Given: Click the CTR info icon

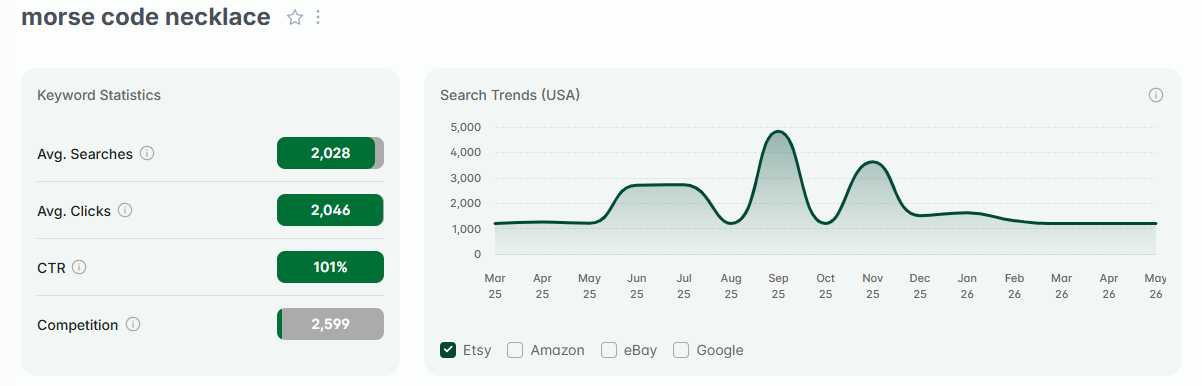Looking at the screenshot, I should click(x=79, y=268).
